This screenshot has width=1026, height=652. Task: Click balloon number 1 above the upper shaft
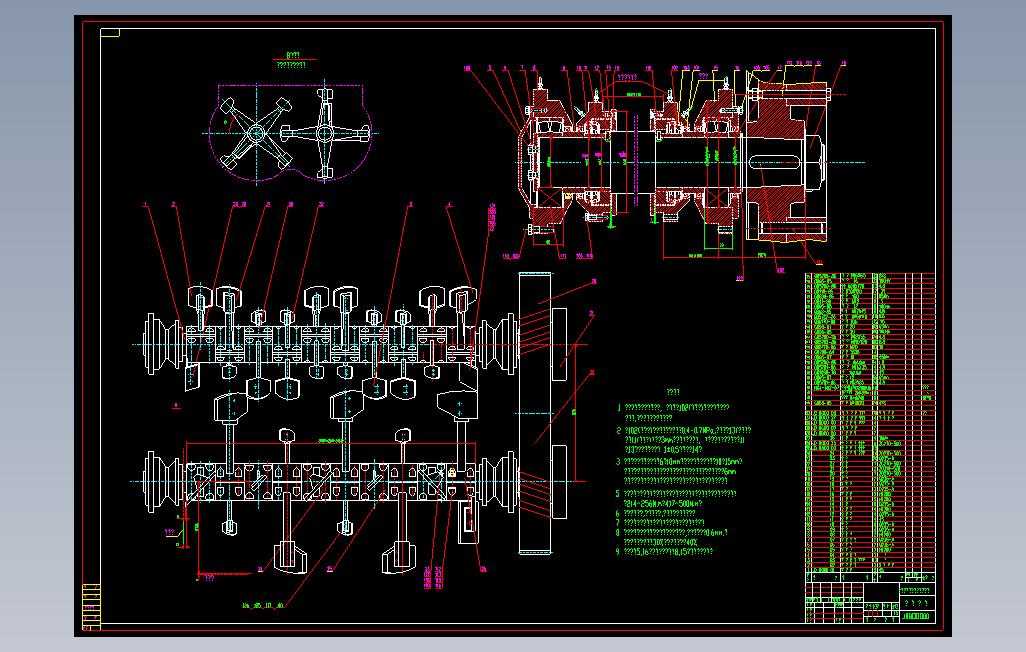click(145, 205)
